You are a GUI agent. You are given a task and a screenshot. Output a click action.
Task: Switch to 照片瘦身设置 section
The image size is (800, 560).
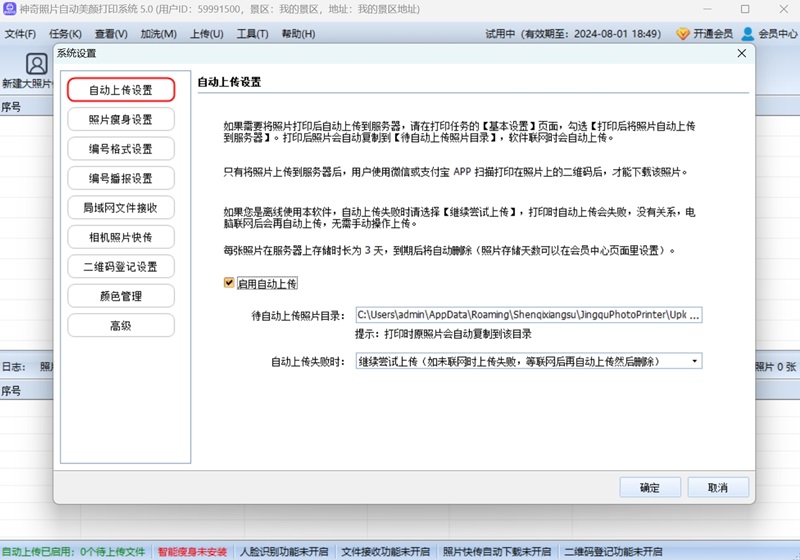pos(121,119)
